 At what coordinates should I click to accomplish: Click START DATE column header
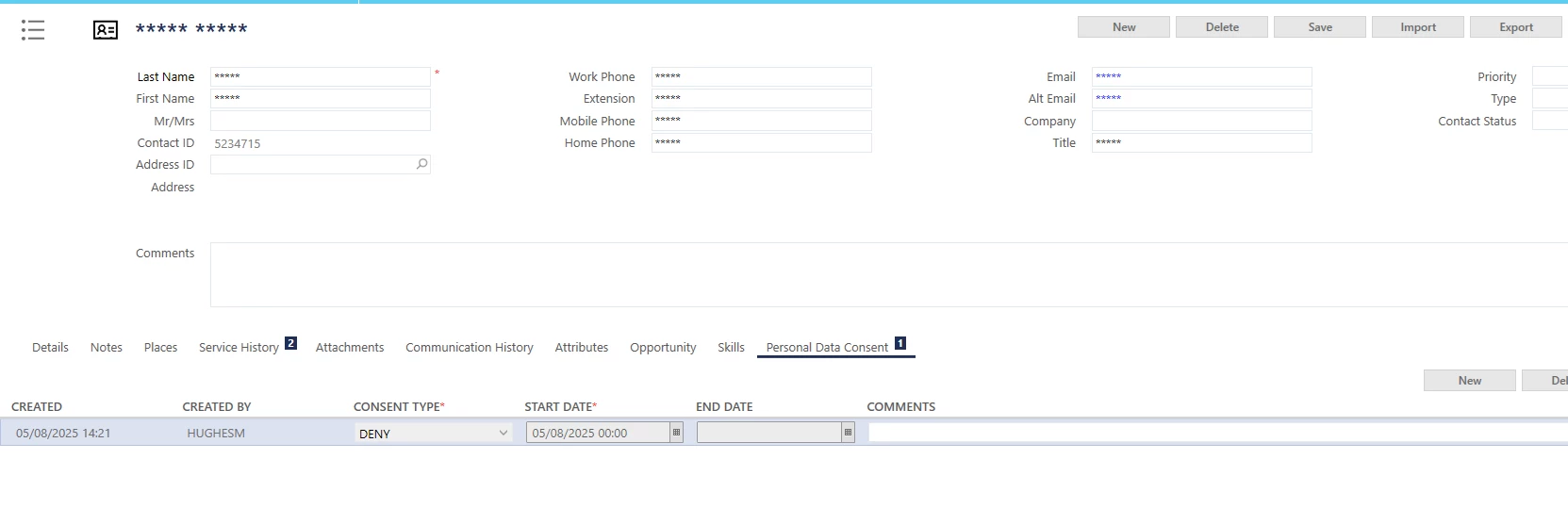pos(561,407)
